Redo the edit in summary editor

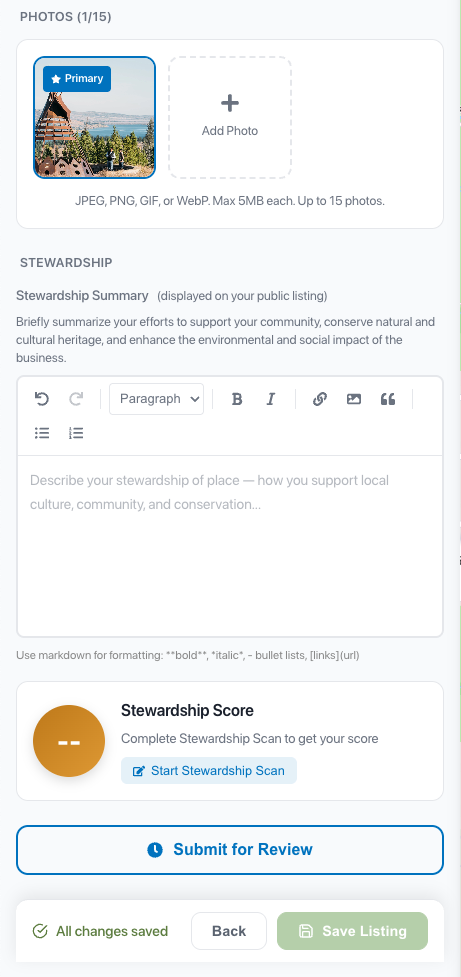pos(76,399)
